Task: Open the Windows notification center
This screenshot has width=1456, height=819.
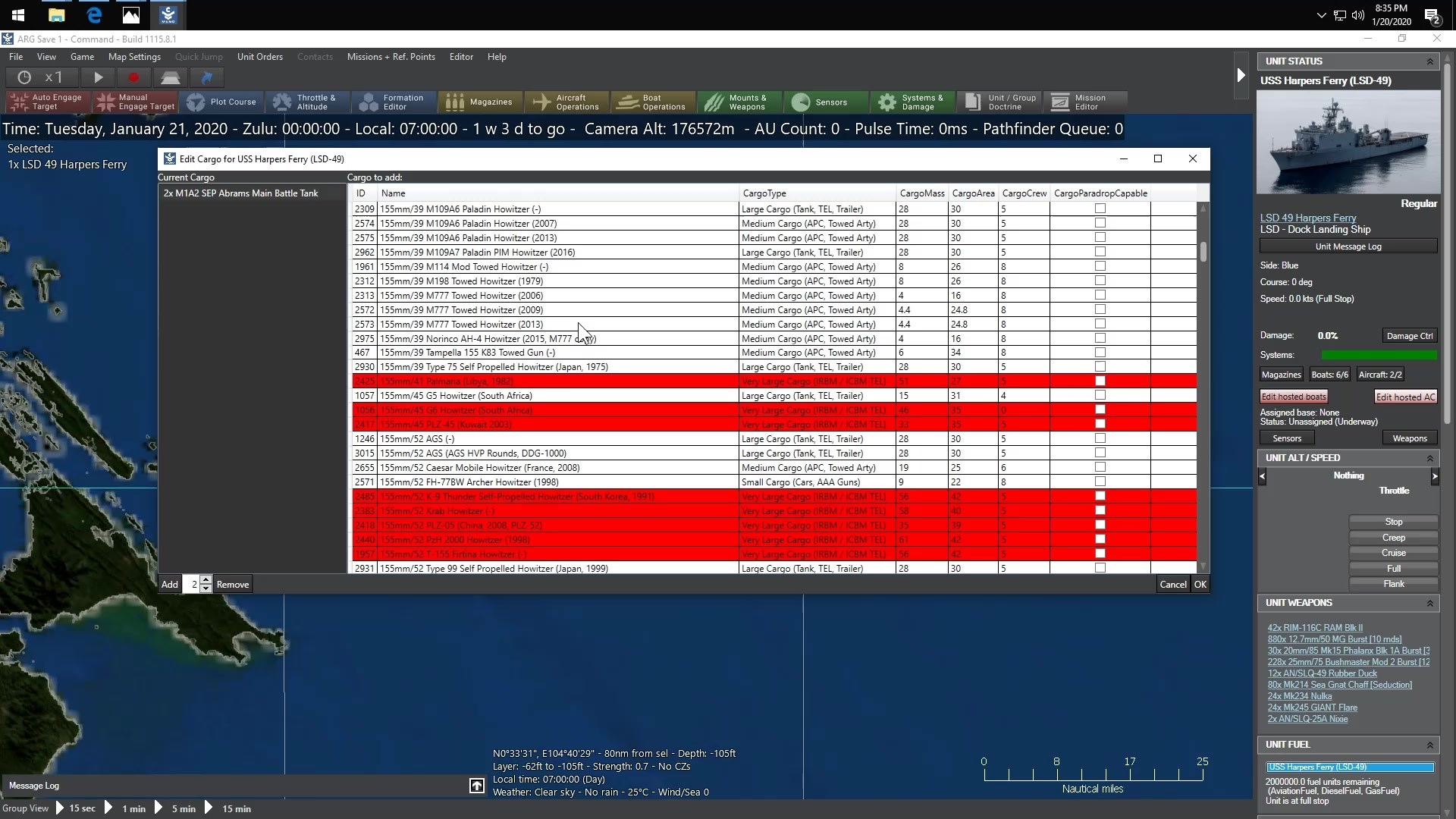Action: (1432, 15)
